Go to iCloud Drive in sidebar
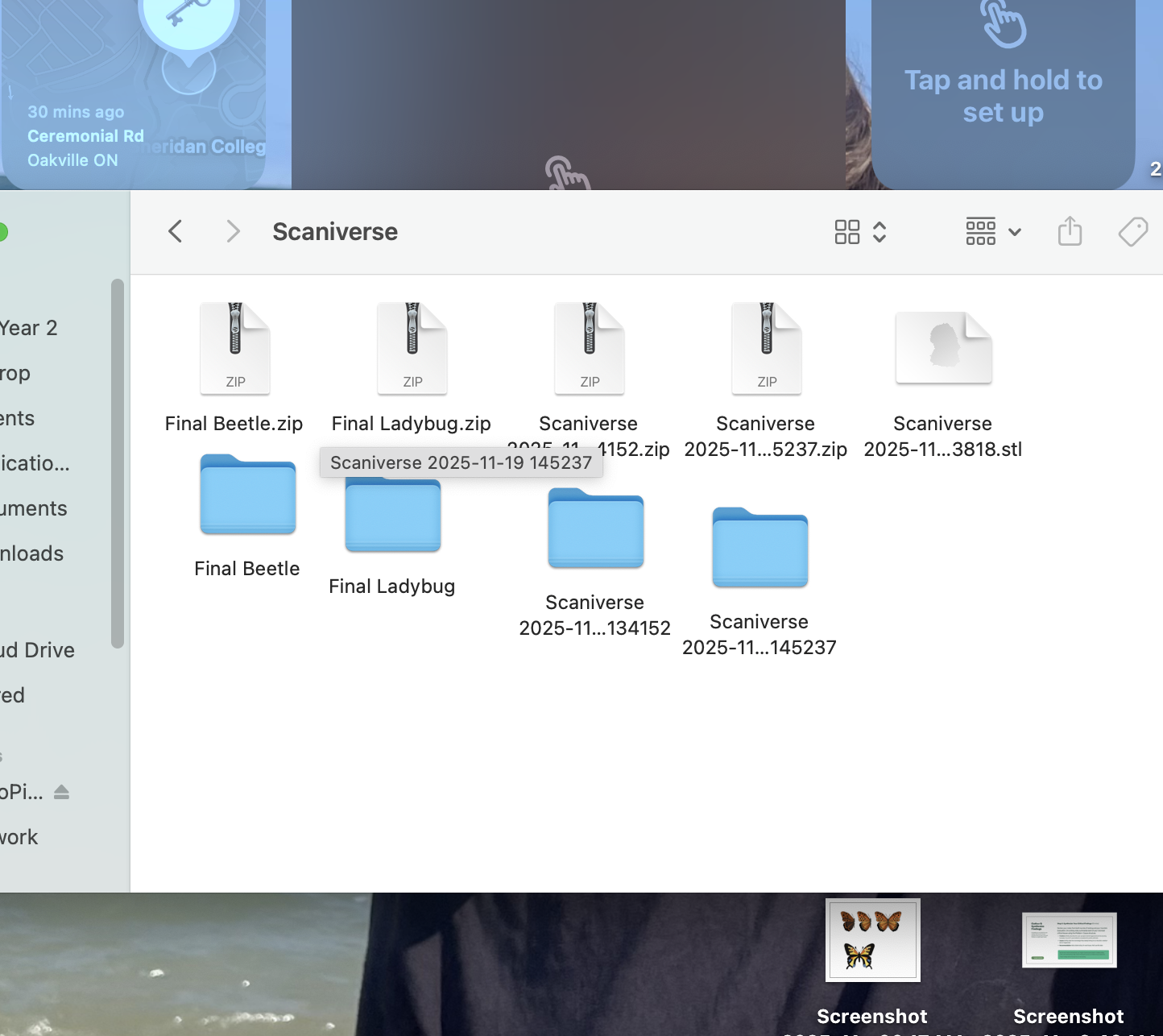 [x=38, y=650]
